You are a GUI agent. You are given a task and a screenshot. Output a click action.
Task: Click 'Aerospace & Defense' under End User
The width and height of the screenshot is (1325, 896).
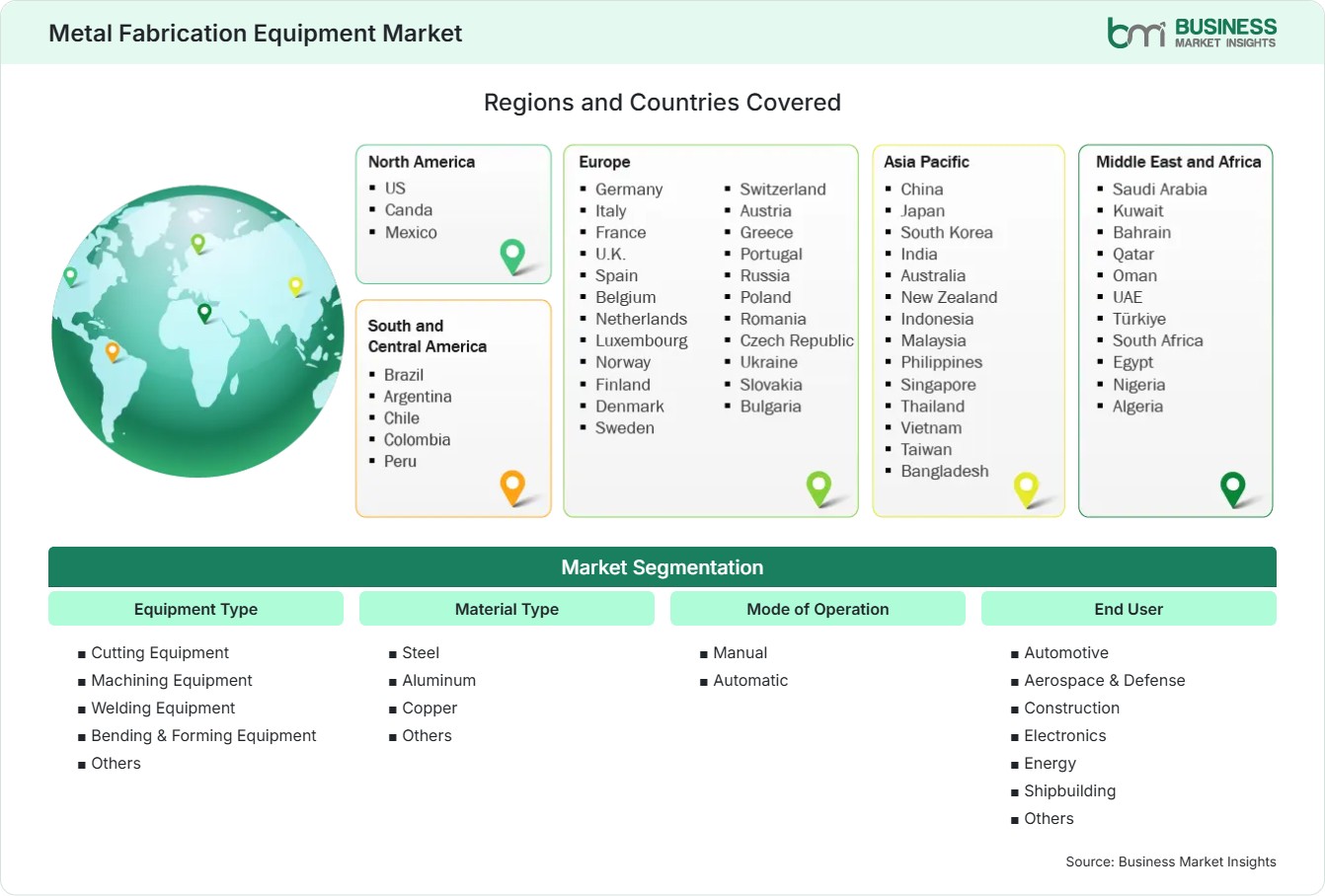pyautogui.click(x=1105, y=681)
